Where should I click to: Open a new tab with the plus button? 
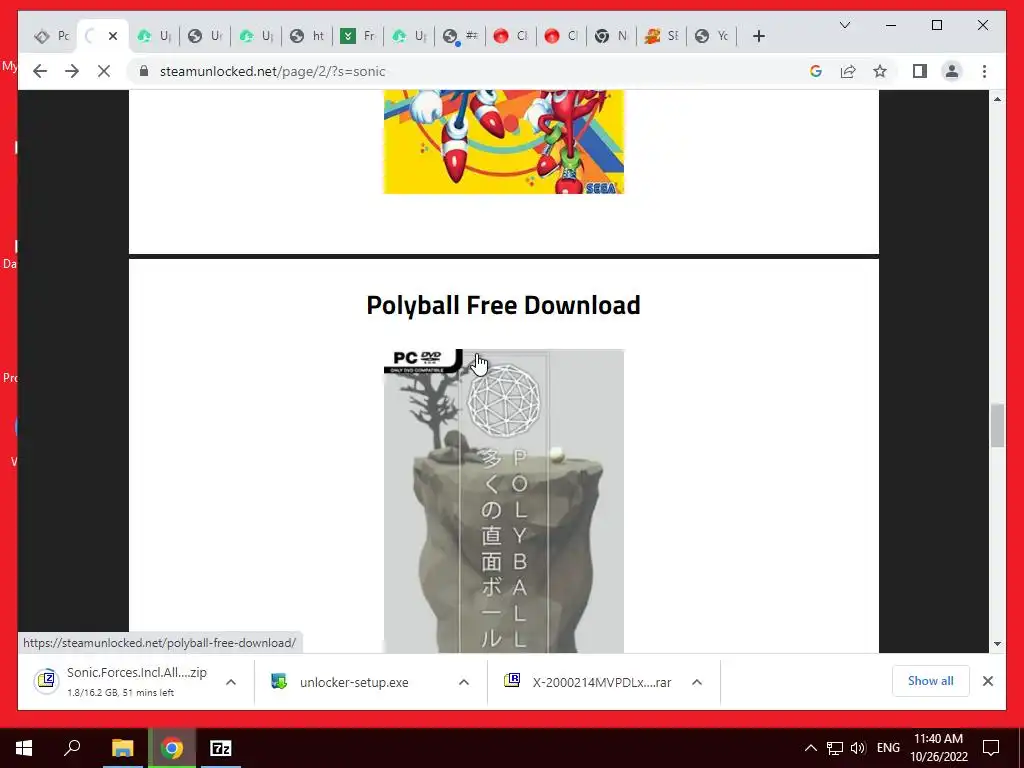coord(758,37)
